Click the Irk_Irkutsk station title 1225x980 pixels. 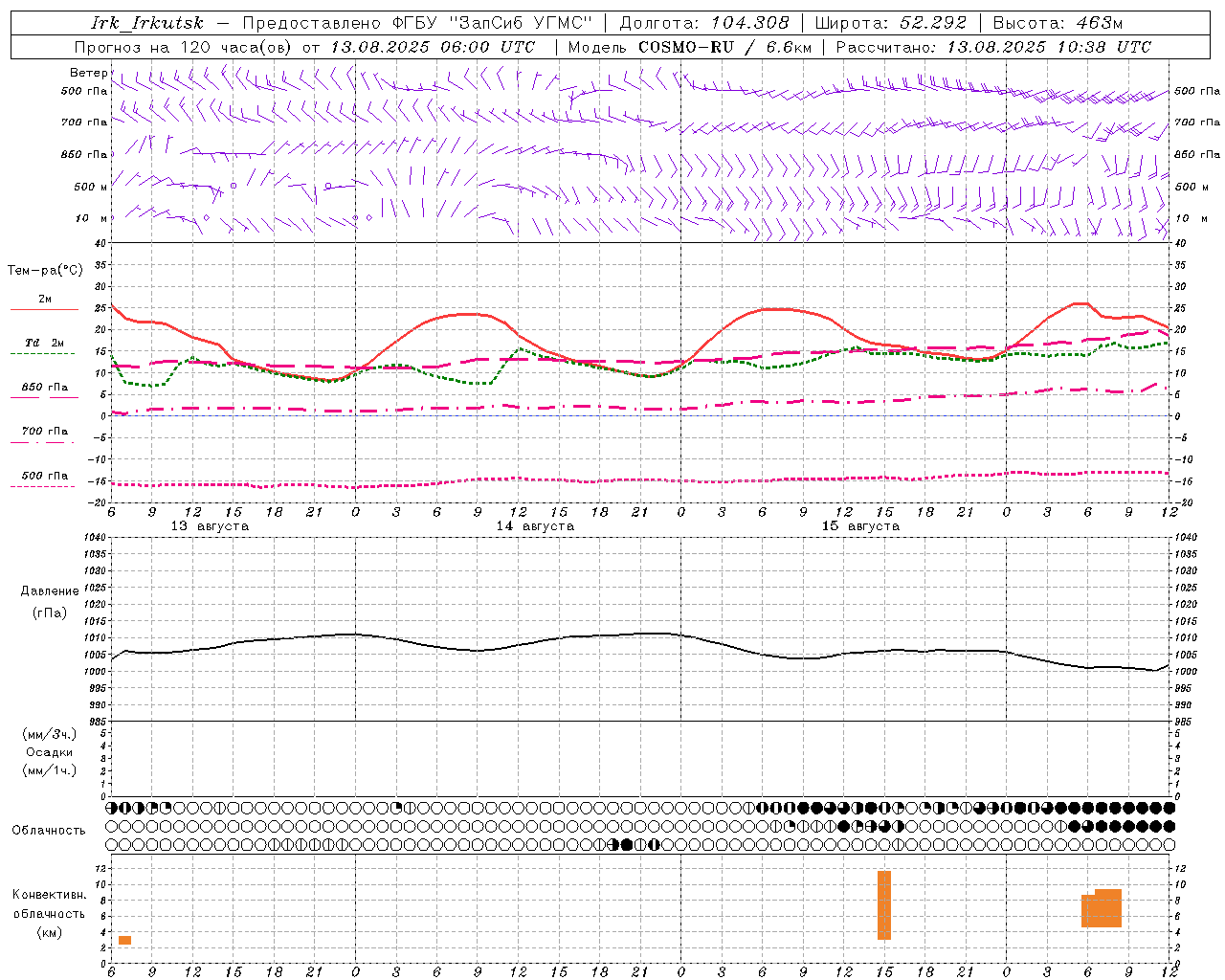[146, 23]
